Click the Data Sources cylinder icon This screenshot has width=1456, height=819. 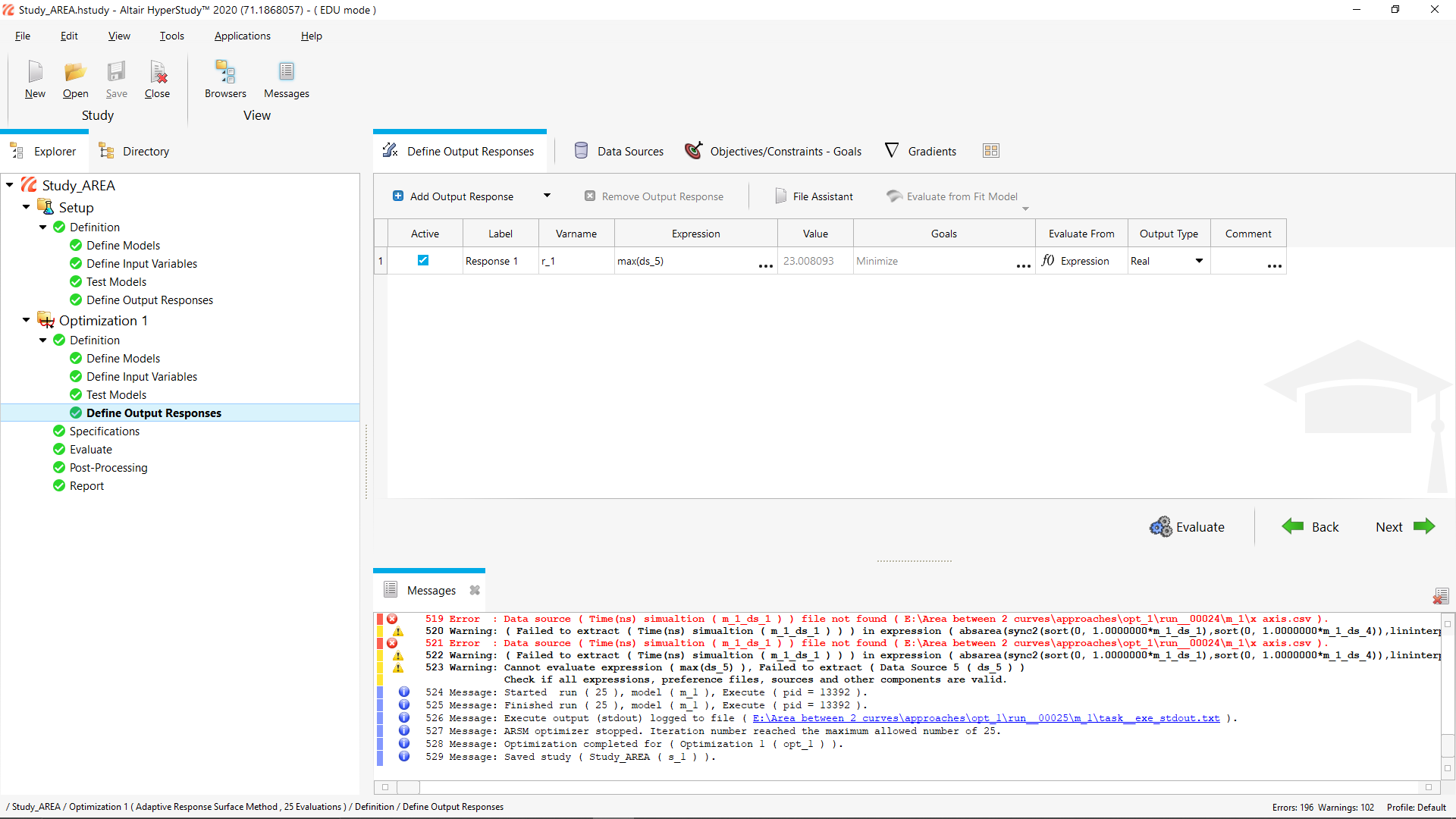(581, 151)
